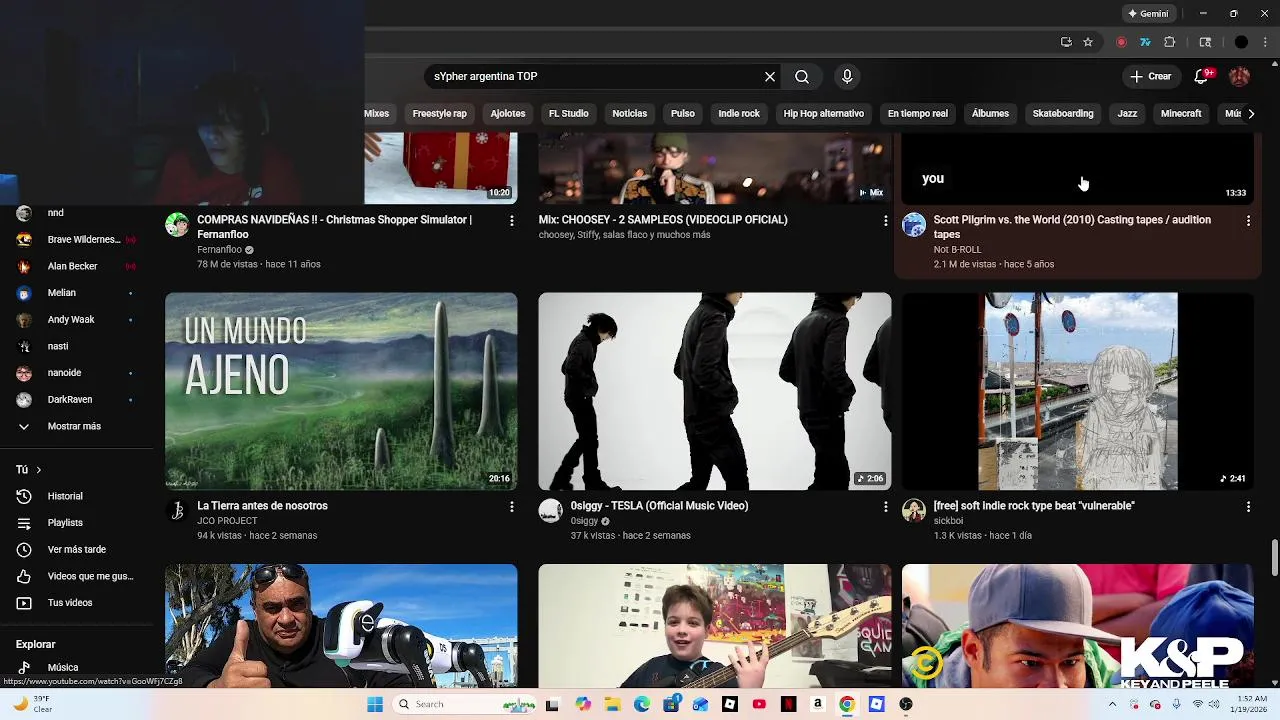Open File Explorer from taskbar

point(612,704)
